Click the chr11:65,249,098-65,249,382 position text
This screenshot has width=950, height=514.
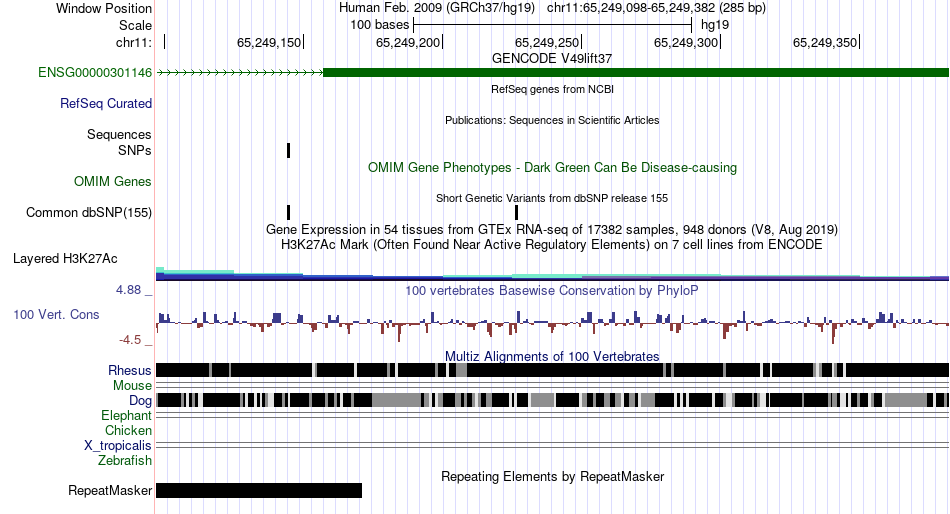pyautogui.click(x=656, y=8)
